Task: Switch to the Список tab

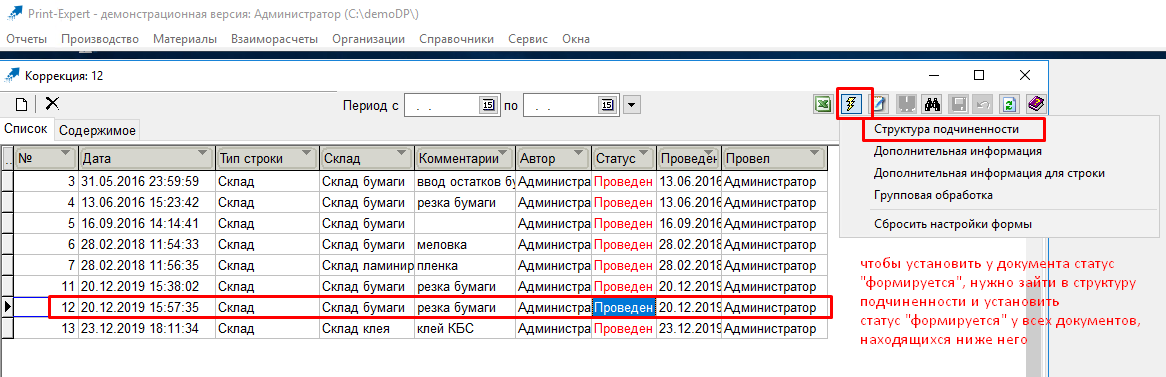Action: 27,129
